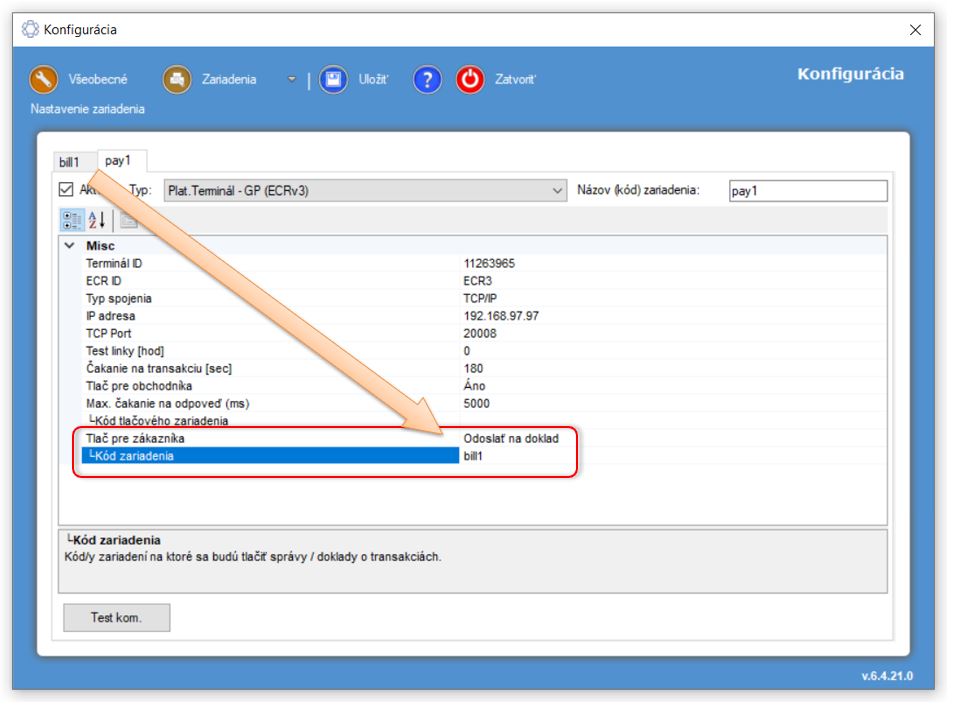Click the Konfigurácia window title icon
The image size is (953, 707).
point(30,30)
